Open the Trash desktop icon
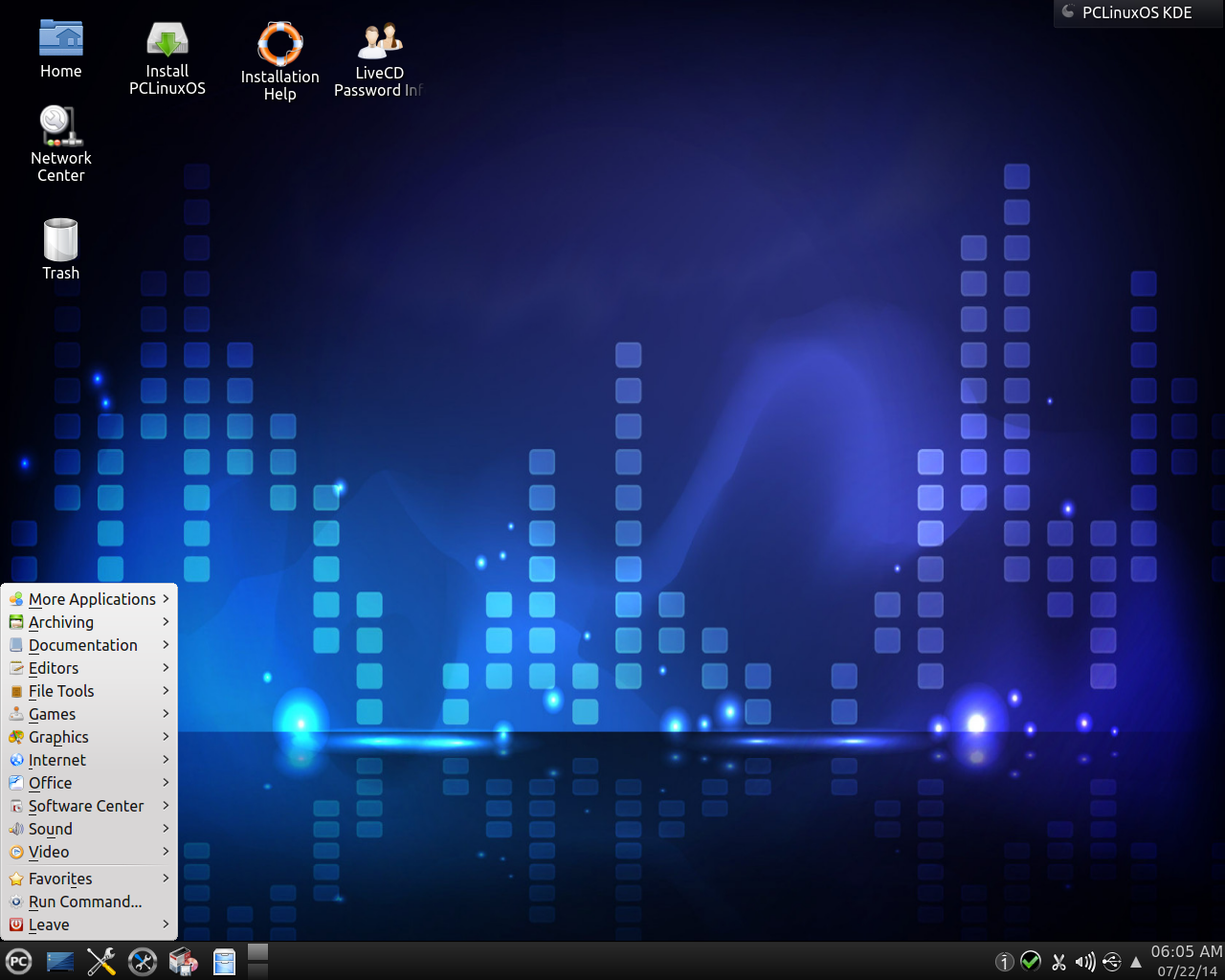1225x980 pixels. (60, 249)
